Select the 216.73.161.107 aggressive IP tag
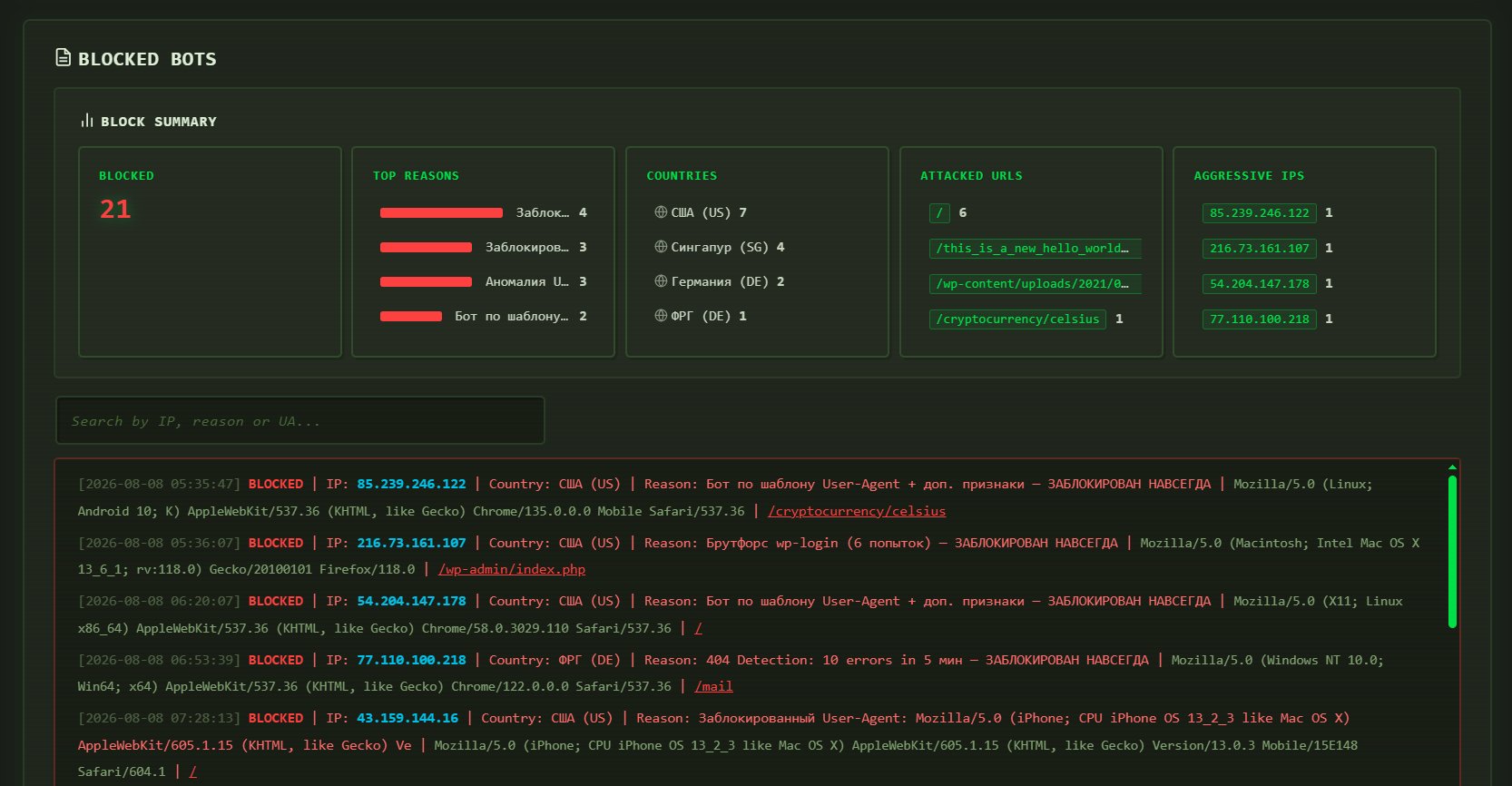1512x786 pixels. click(1259, 249)
